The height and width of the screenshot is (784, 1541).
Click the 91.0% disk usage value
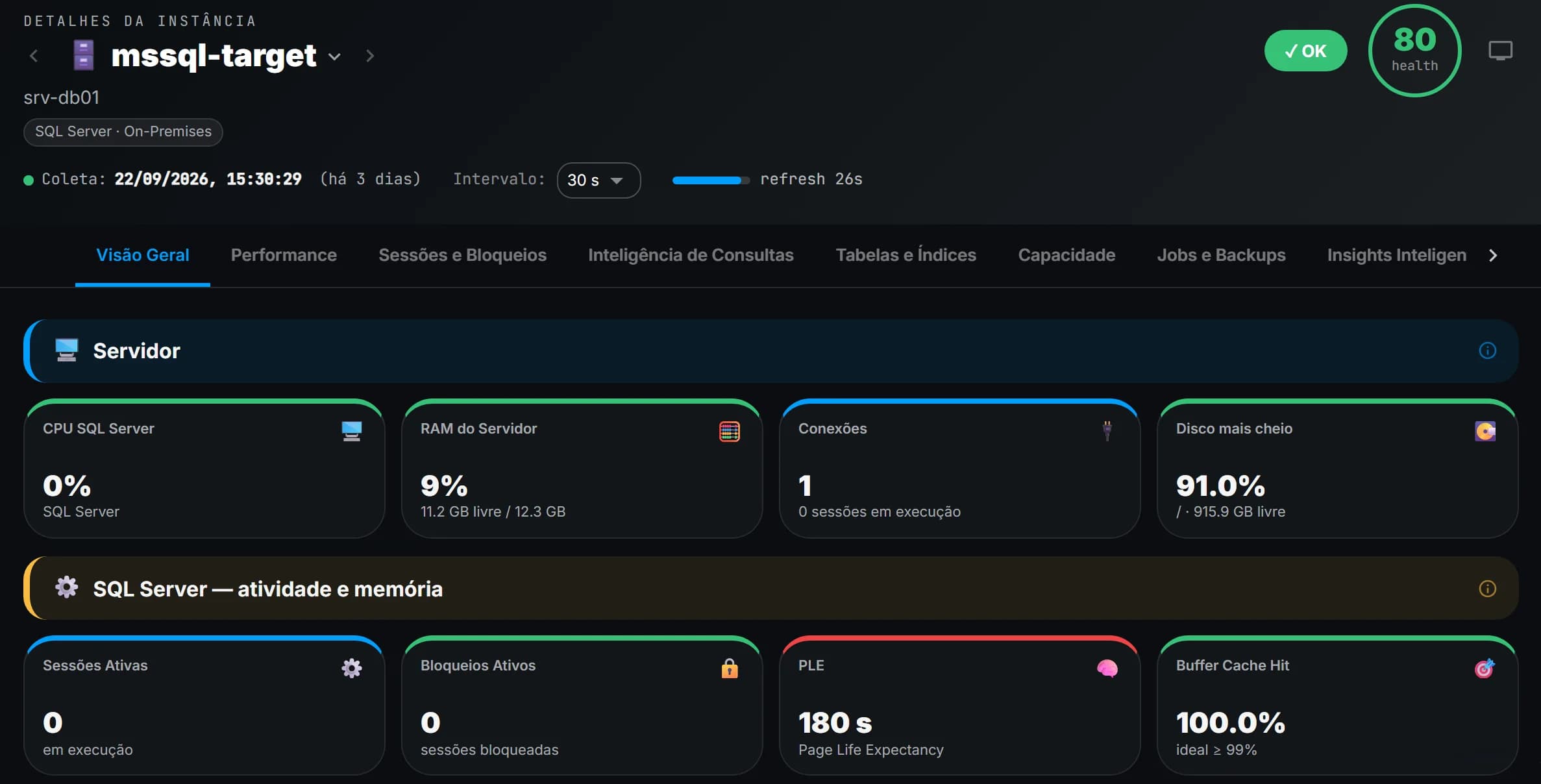1220,485
